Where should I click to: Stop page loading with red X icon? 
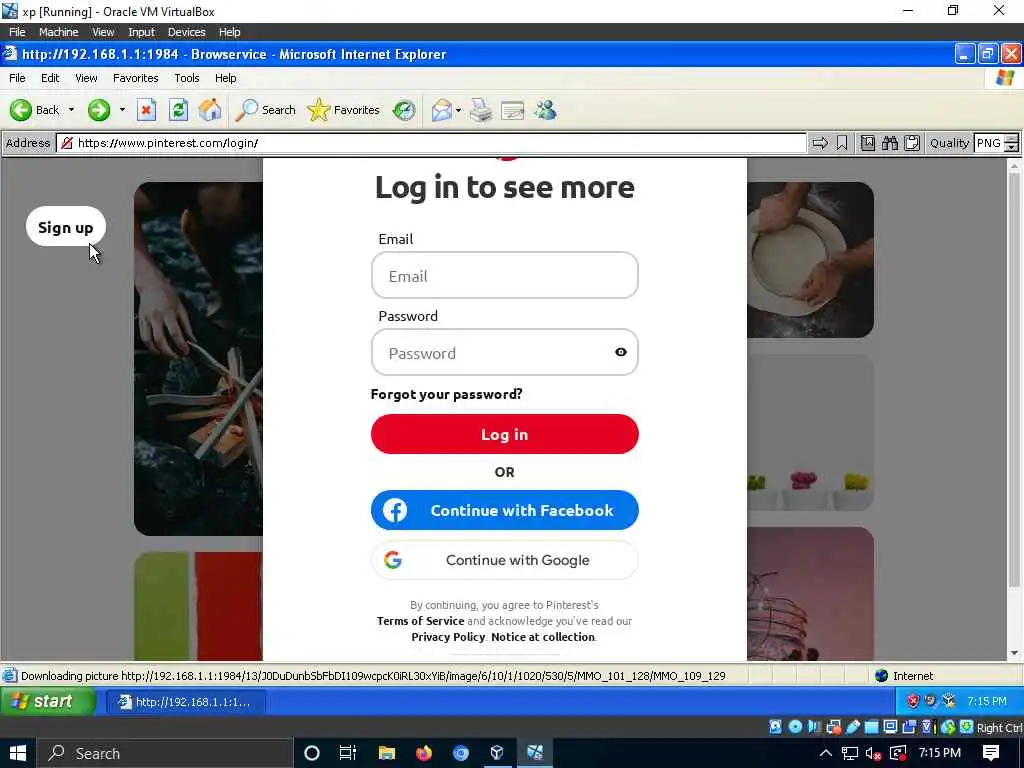146,110
